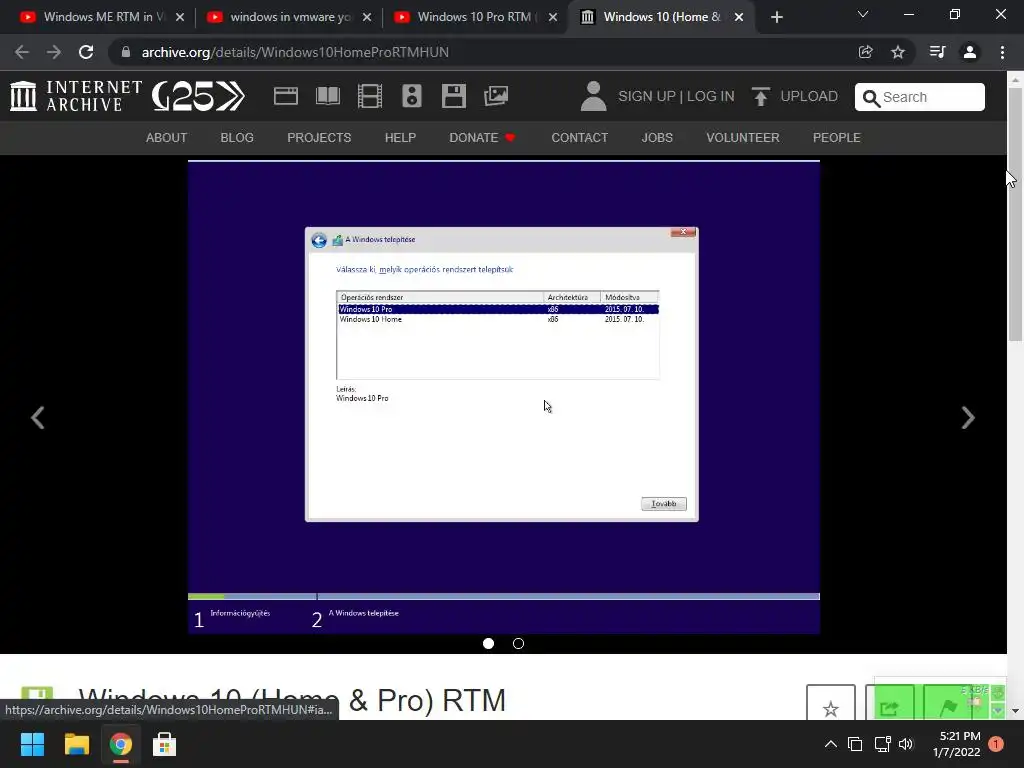Image resolution: width=1024 pixels, height=768 pixels.
Task: Show hidden system tray icons
Action: point(830,744)
